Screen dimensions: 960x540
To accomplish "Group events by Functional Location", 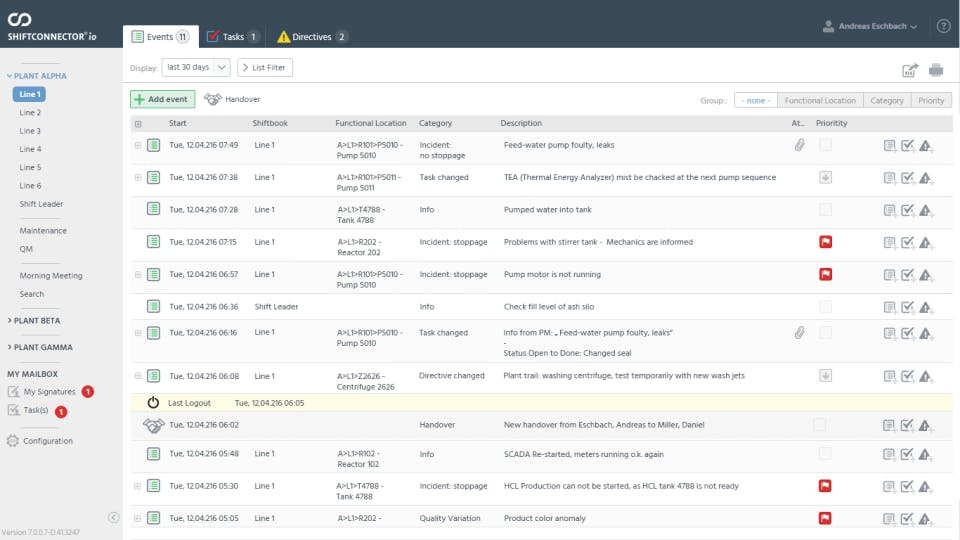I will pos(819,100).
